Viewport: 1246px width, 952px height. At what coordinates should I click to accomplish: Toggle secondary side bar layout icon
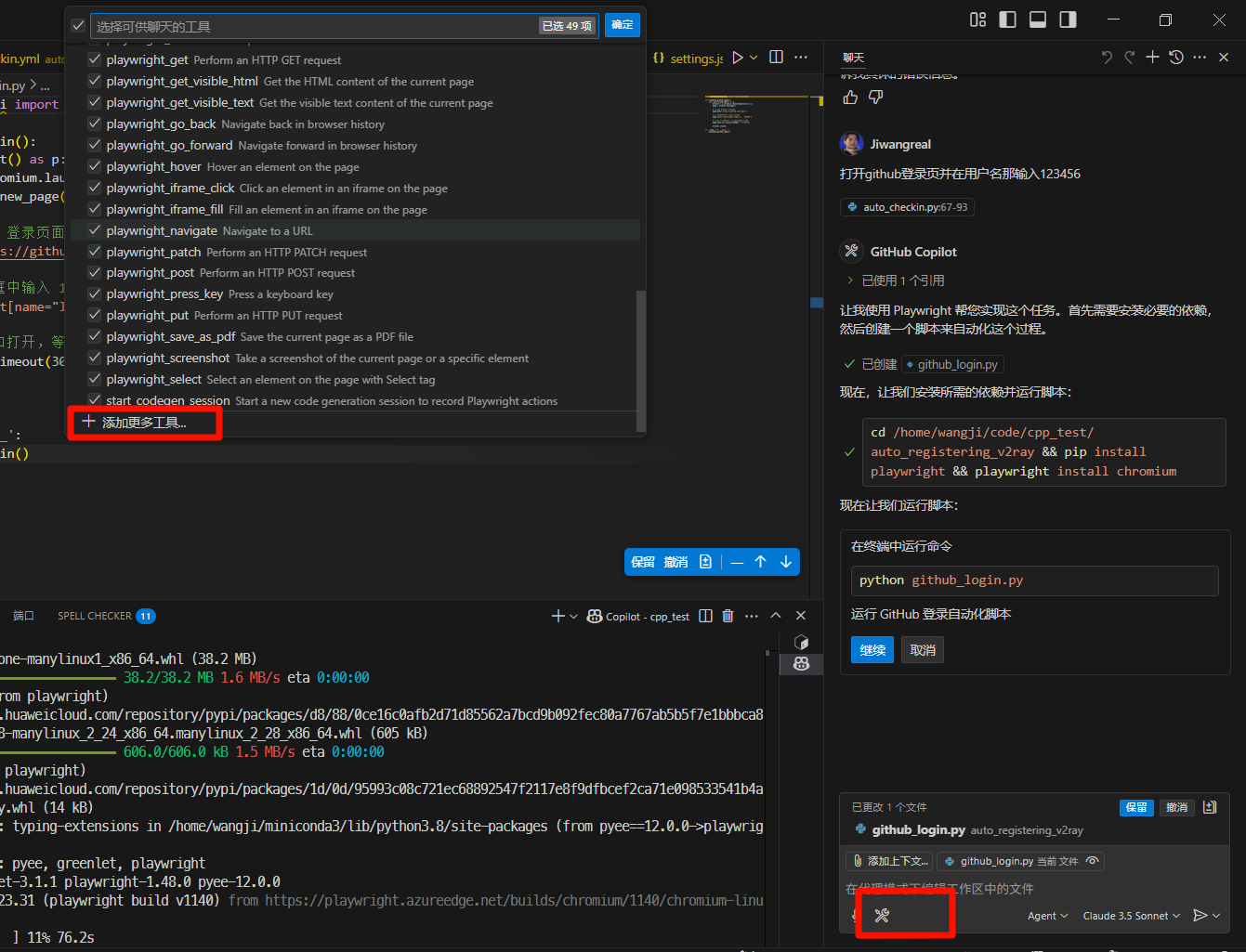coord(1068,20)
